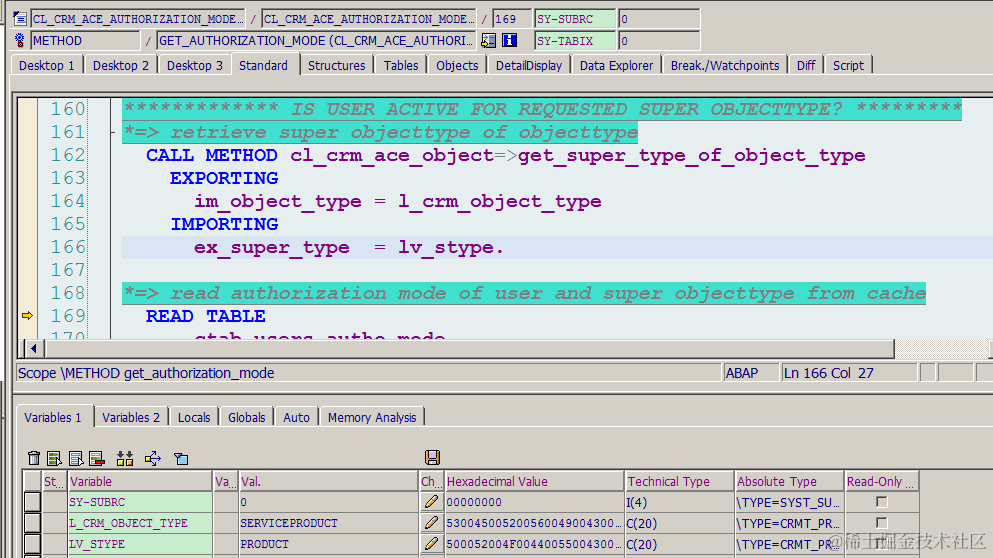Click the grey list icon in the variables toolbar
Viewport: 993px width, 558px height.
pos(76,458)
